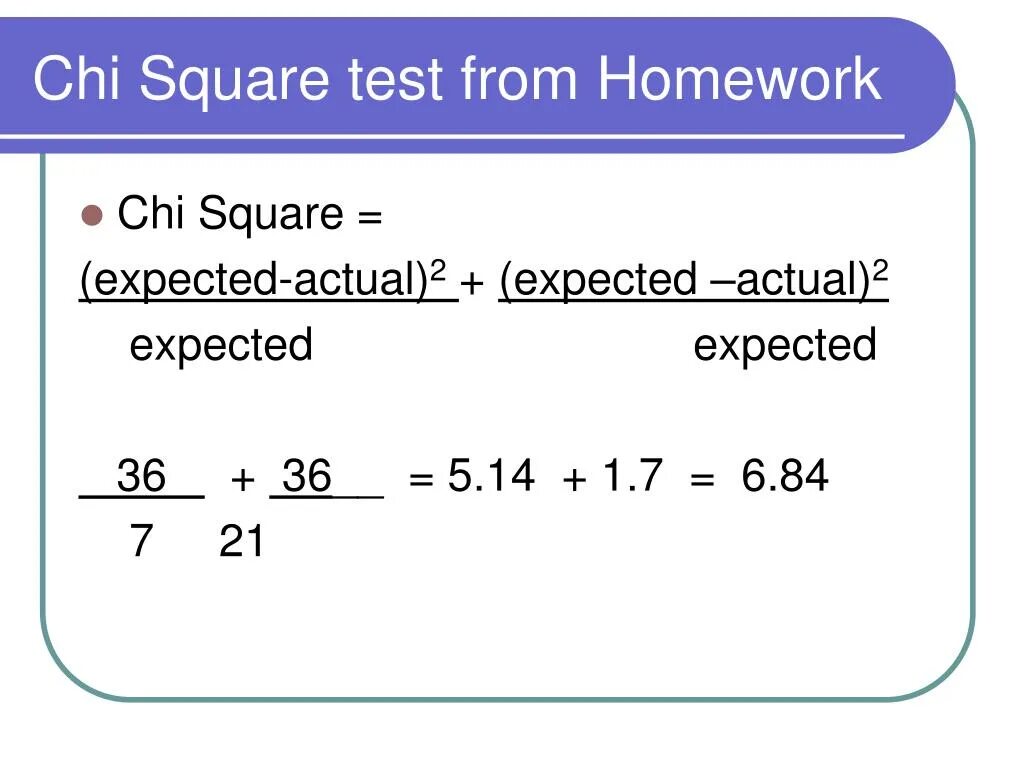1024x768 pixels.
Task: Click the value 1.7
Action: pyautogui.click(x=632, y=476)
